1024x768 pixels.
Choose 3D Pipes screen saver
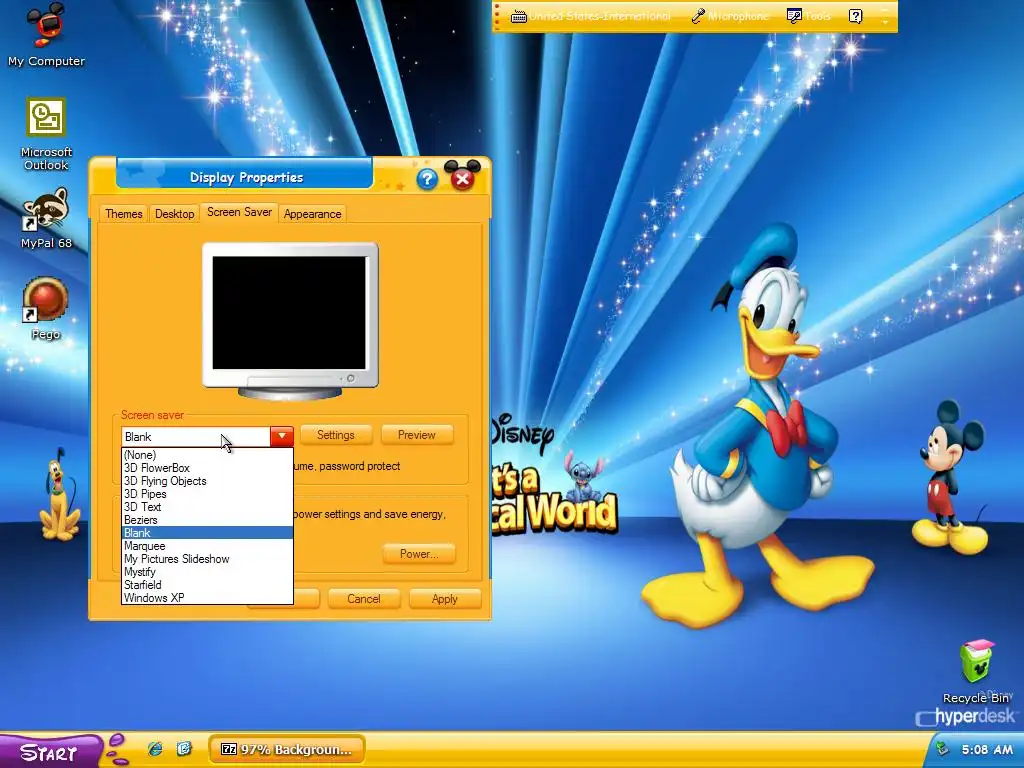coord(207,494)
